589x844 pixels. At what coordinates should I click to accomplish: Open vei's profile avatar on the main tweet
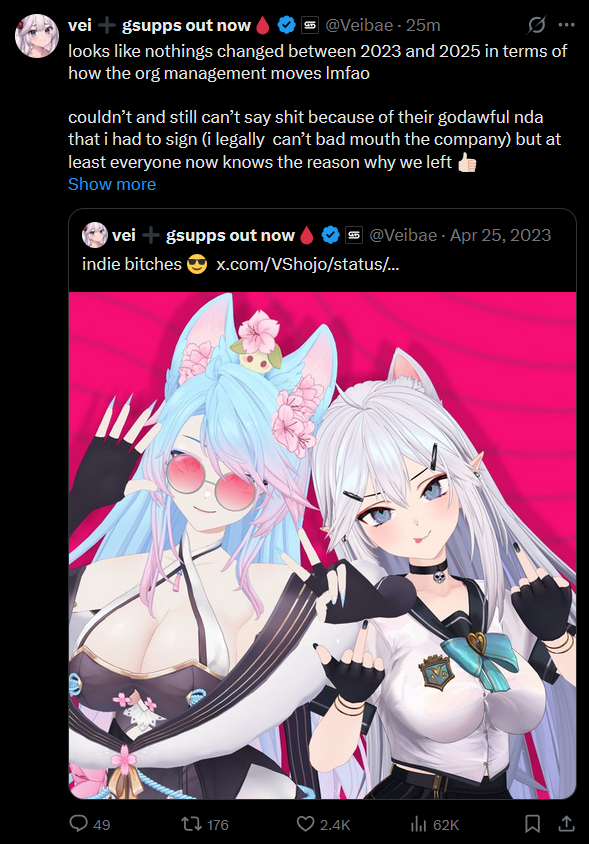tap(37, 36)
